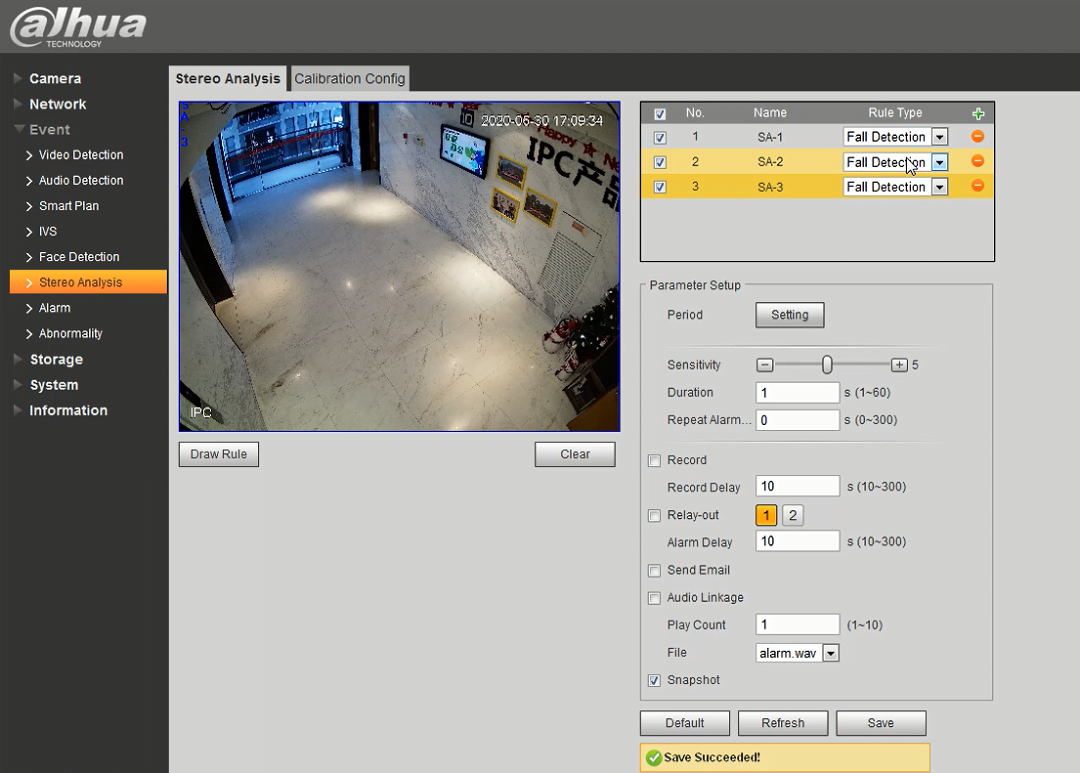Screen dimensions: 1080x773
Task: Click the Dahua Technology logo
Action: (x=78, y=27)
